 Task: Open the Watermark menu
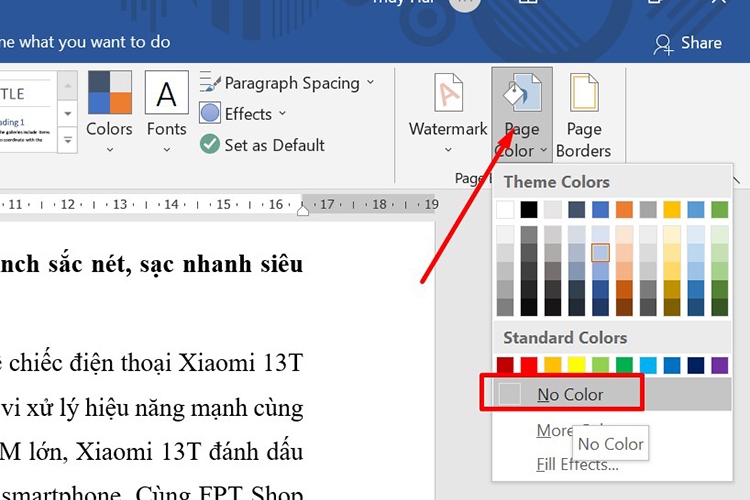(x=448, y=113)
